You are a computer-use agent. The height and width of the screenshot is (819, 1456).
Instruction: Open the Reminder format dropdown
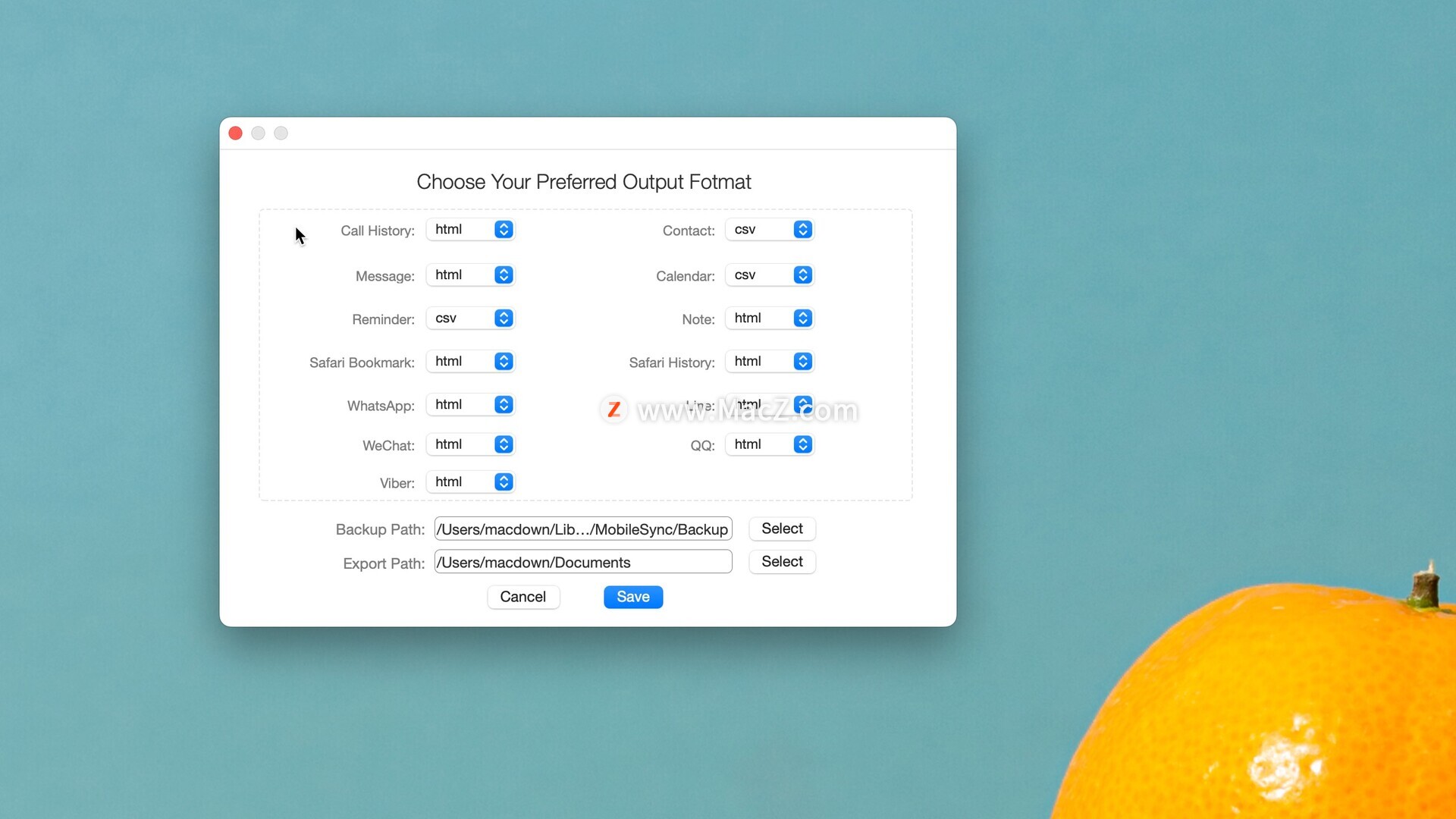click(470, 318)
